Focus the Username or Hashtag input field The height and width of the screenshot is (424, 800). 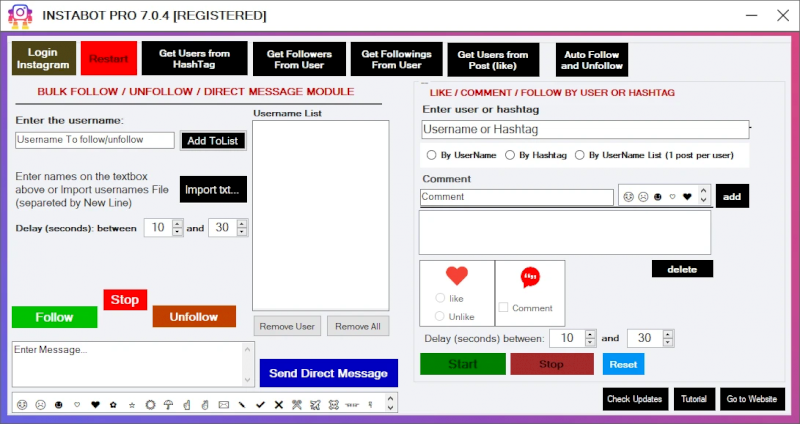(585, 130)
